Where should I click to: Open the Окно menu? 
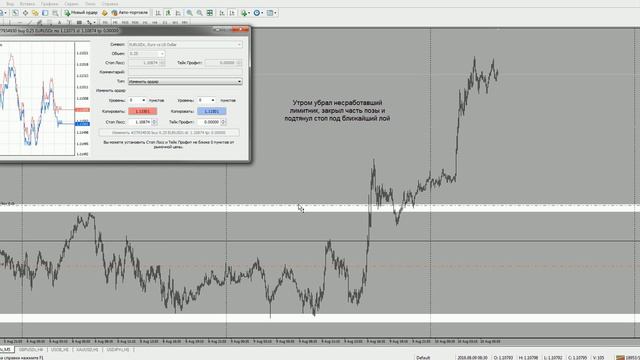pos(90,4)
